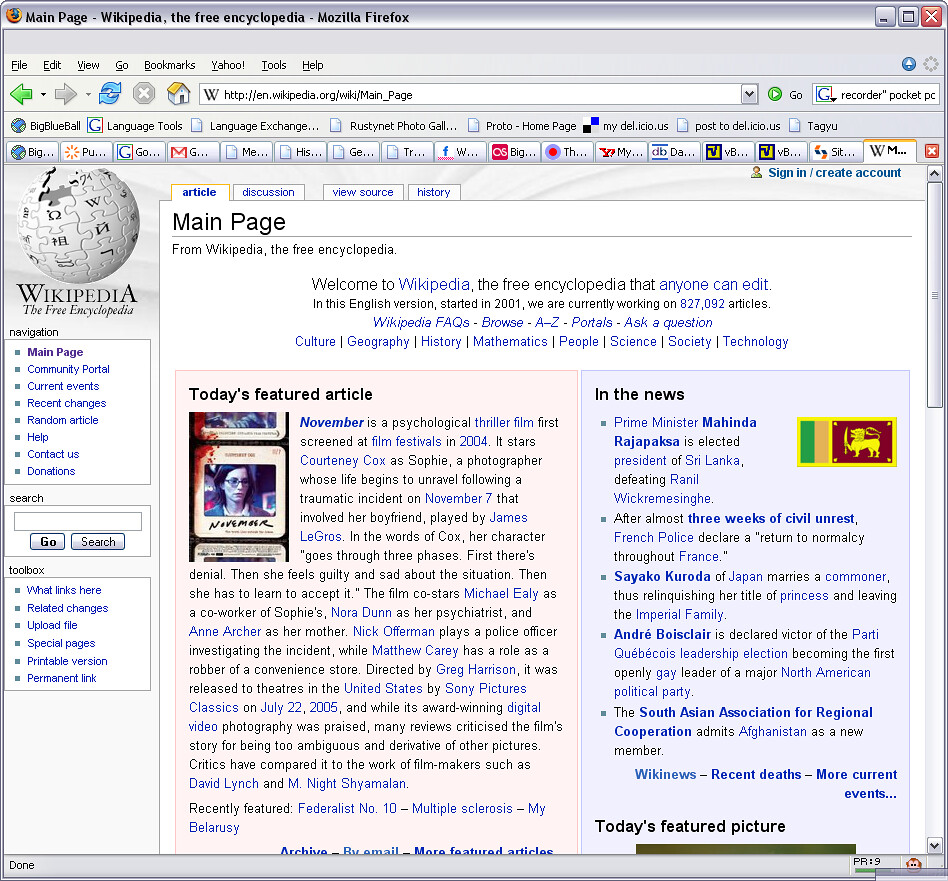Navigate to the browser Home page
The height and width of the screenshot is (881, 948).
tap(177, 94)
